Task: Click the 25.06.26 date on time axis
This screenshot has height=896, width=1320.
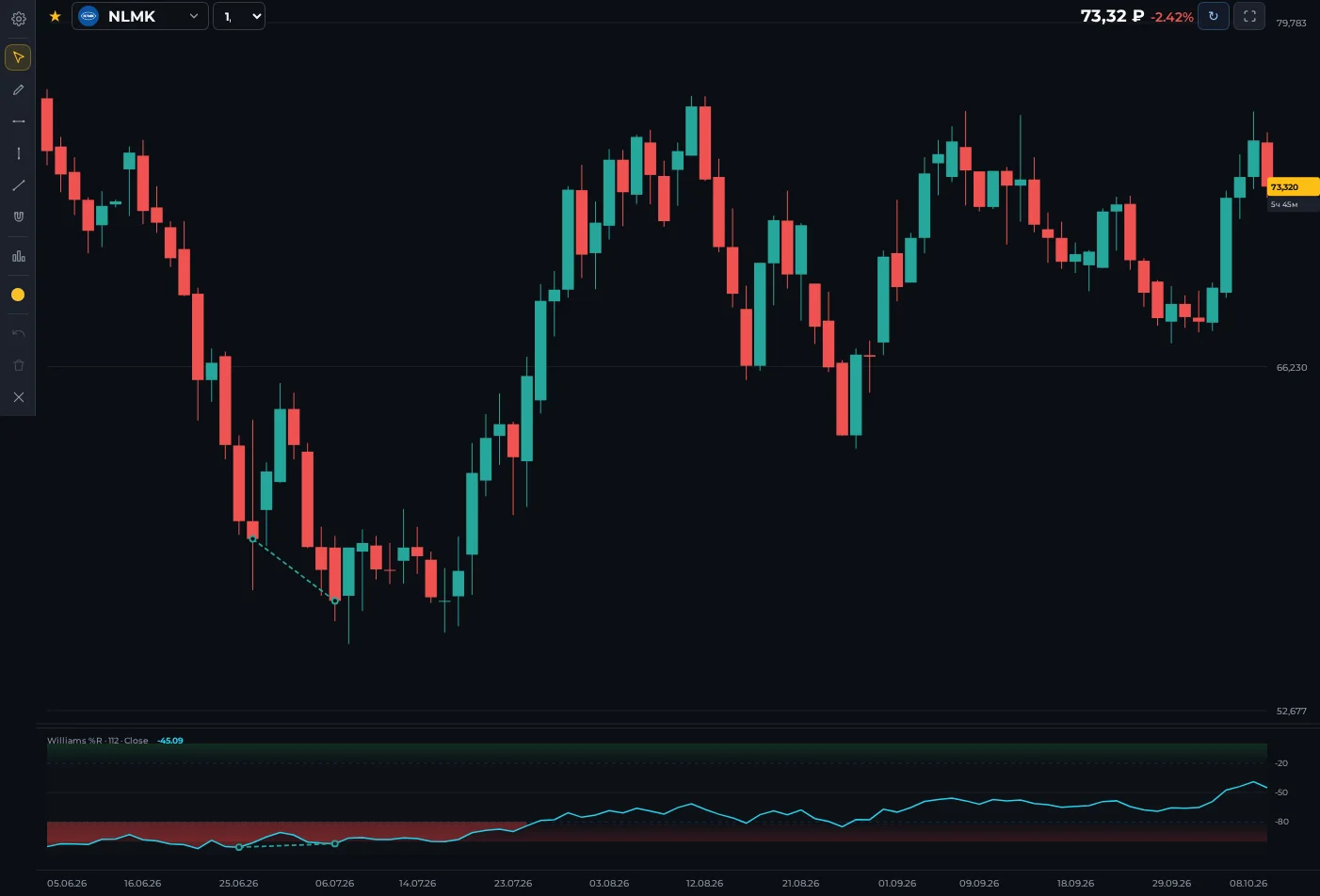Action: click(238, 884)
